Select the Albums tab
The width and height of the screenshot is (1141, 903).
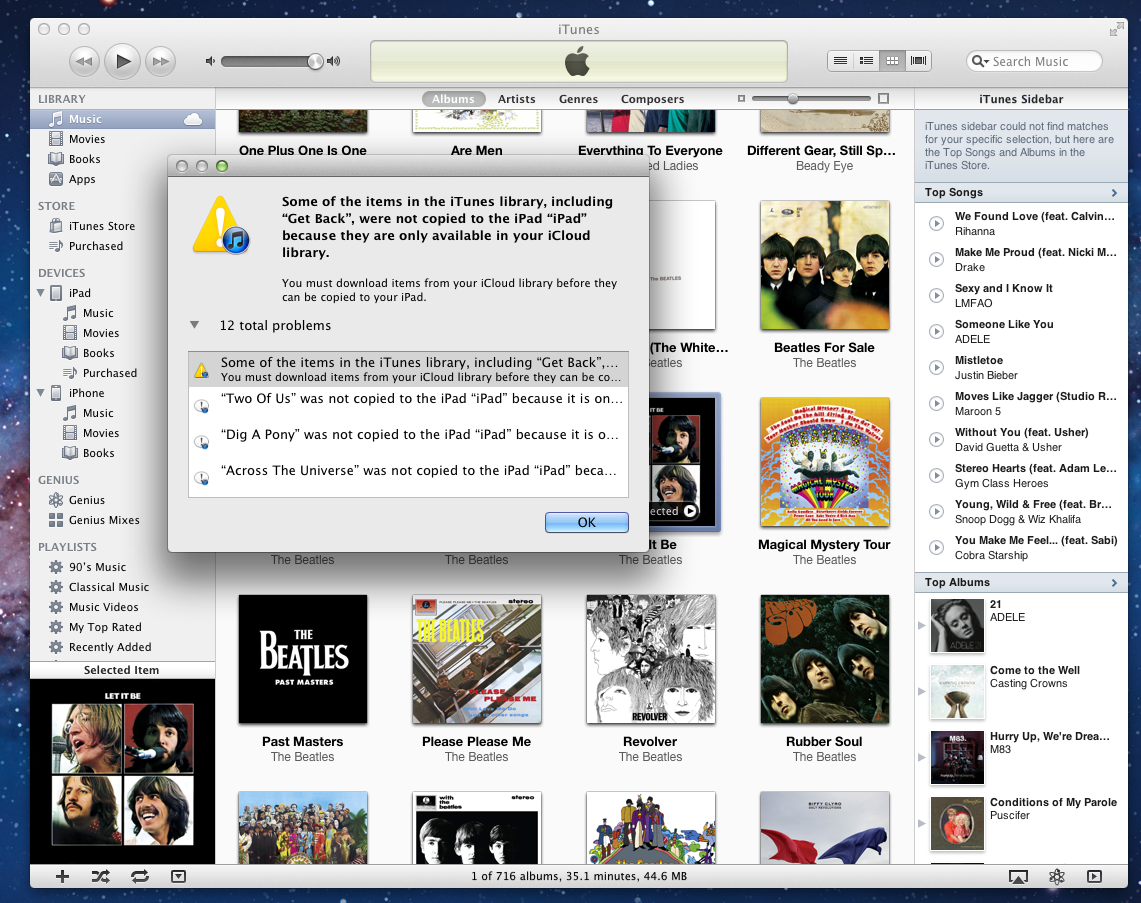453,99
